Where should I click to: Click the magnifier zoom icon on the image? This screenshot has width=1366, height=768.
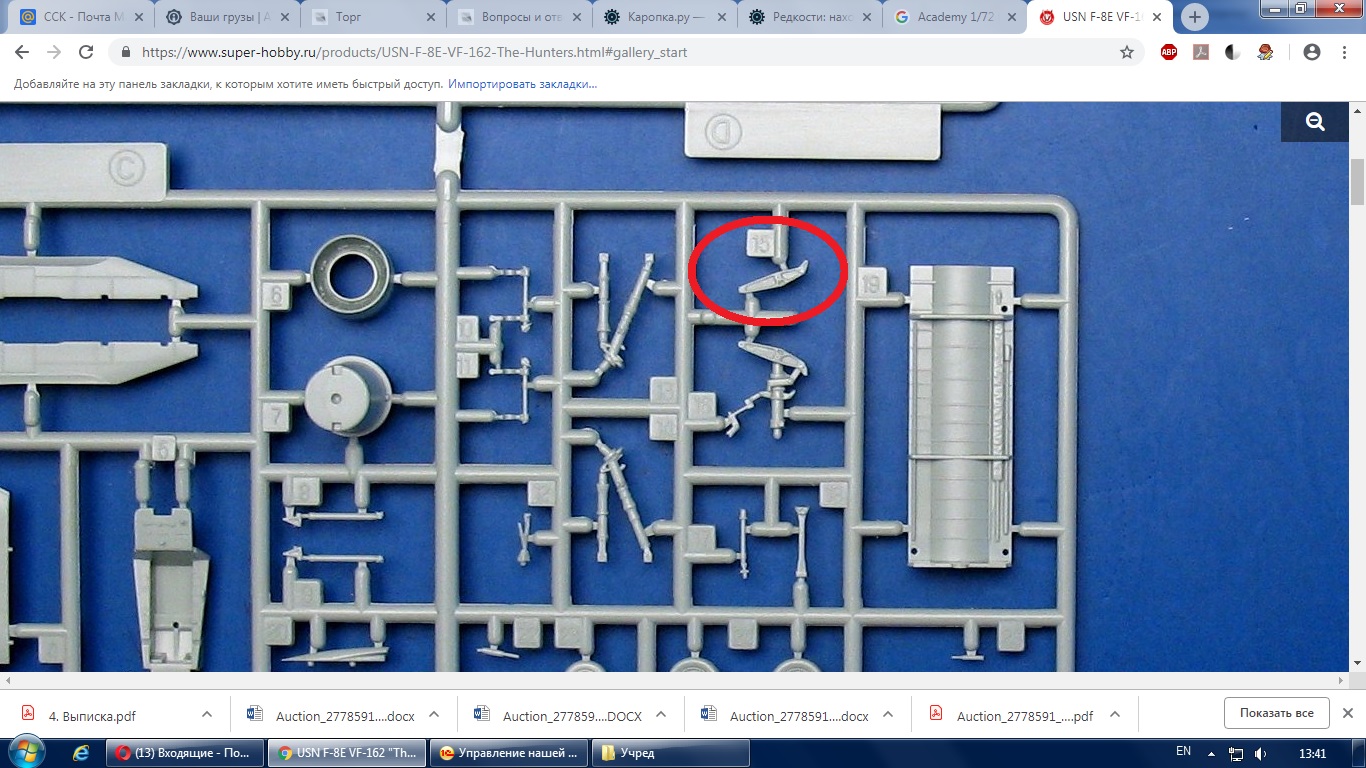coord(1314,122)
